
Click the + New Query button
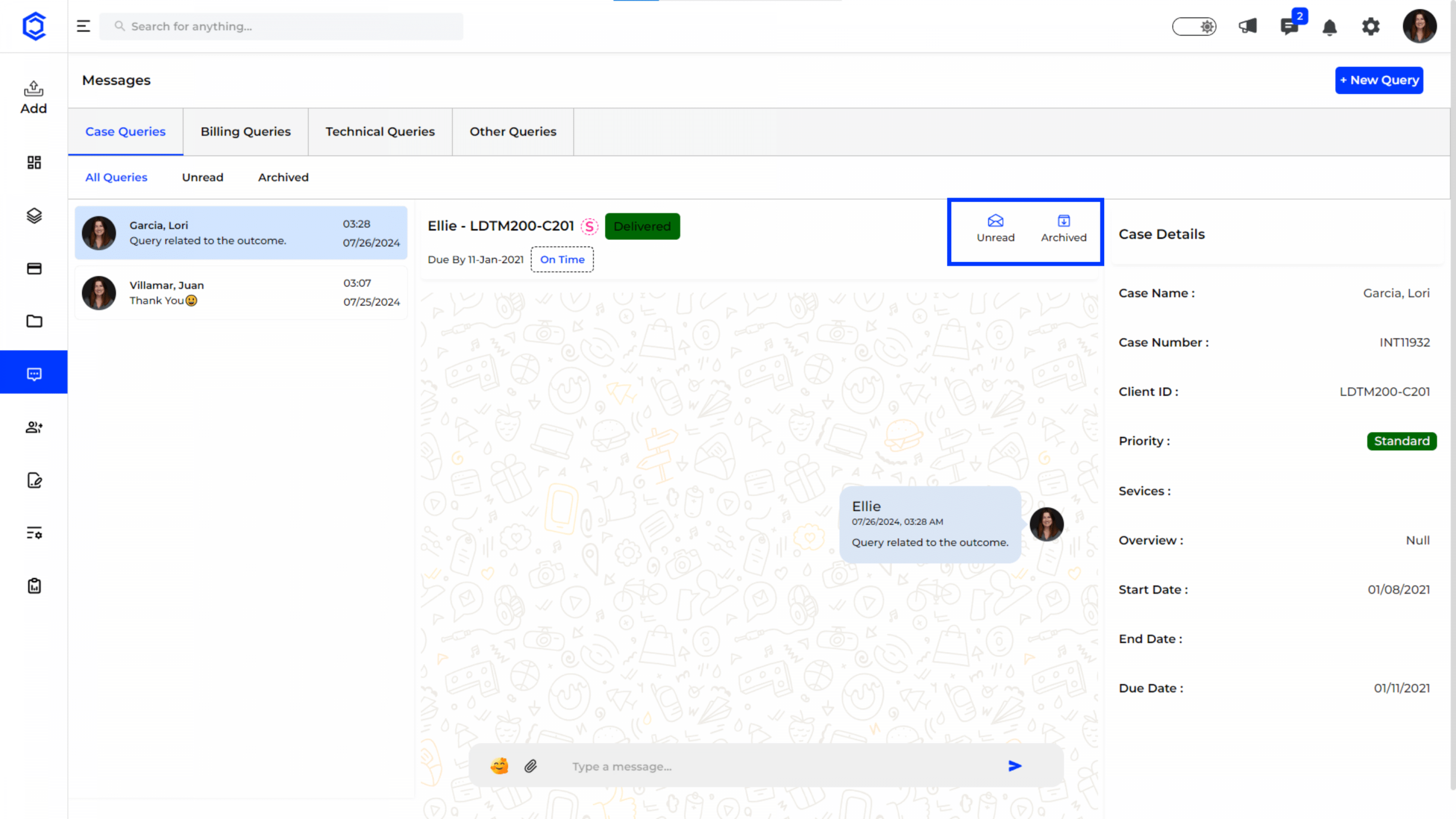click(x=1379, y=80)
